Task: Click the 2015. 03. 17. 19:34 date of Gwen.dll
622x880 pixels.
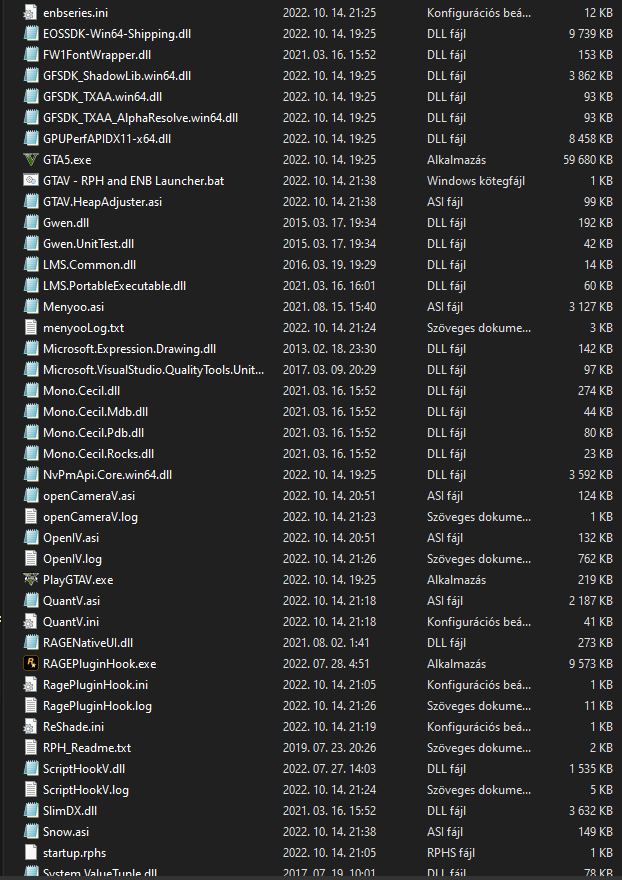Action: tap(330, 223)
